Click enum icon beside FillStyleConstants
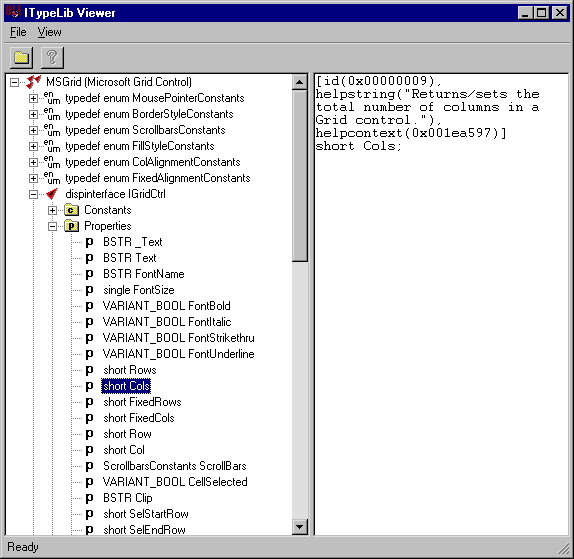 click(x=52, y=146)
